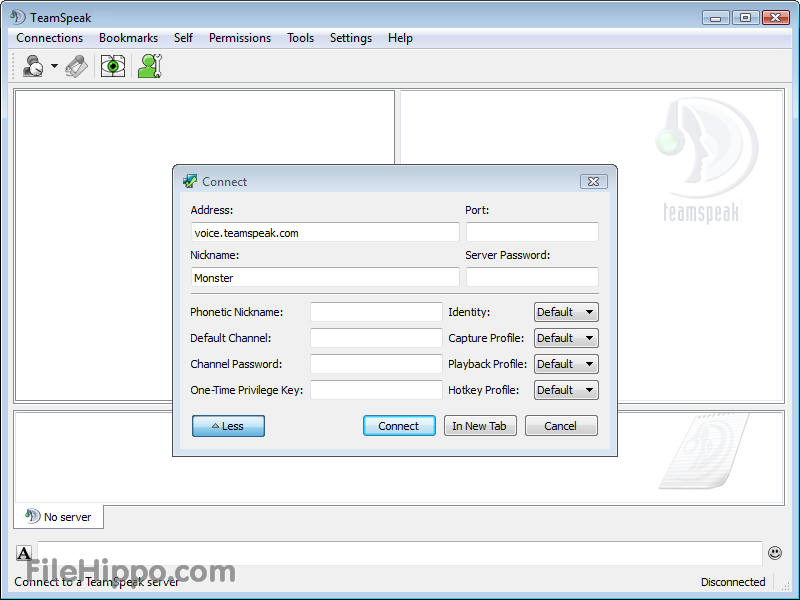Viewport: 800px width, 600px height.
Task: Click the Disconnected status text
Action: click(733, 582)
